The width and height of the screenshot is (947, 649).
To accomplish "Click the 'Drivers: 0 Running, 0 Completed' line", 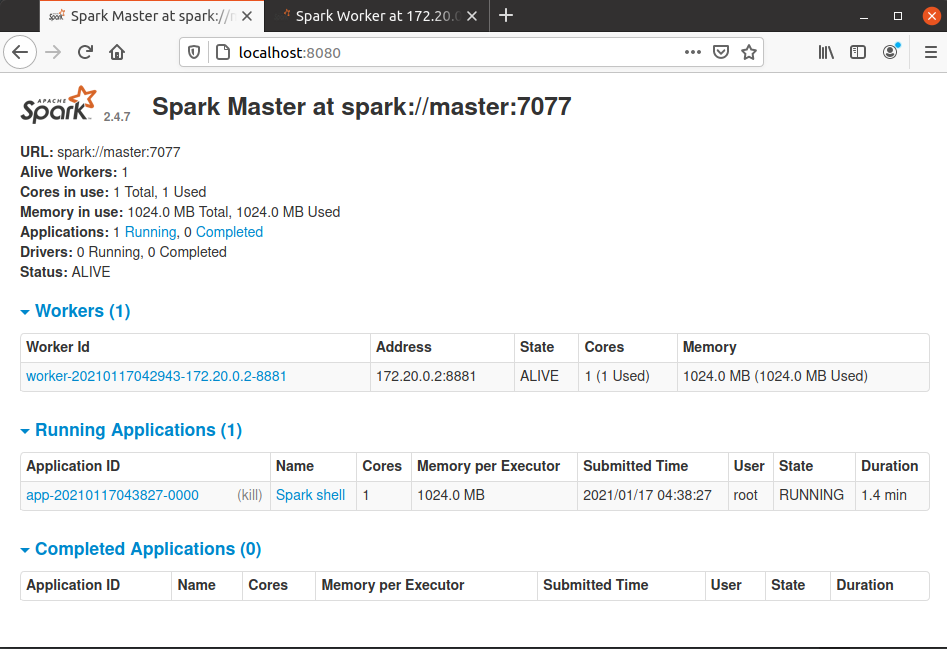I will pos(123,252).
